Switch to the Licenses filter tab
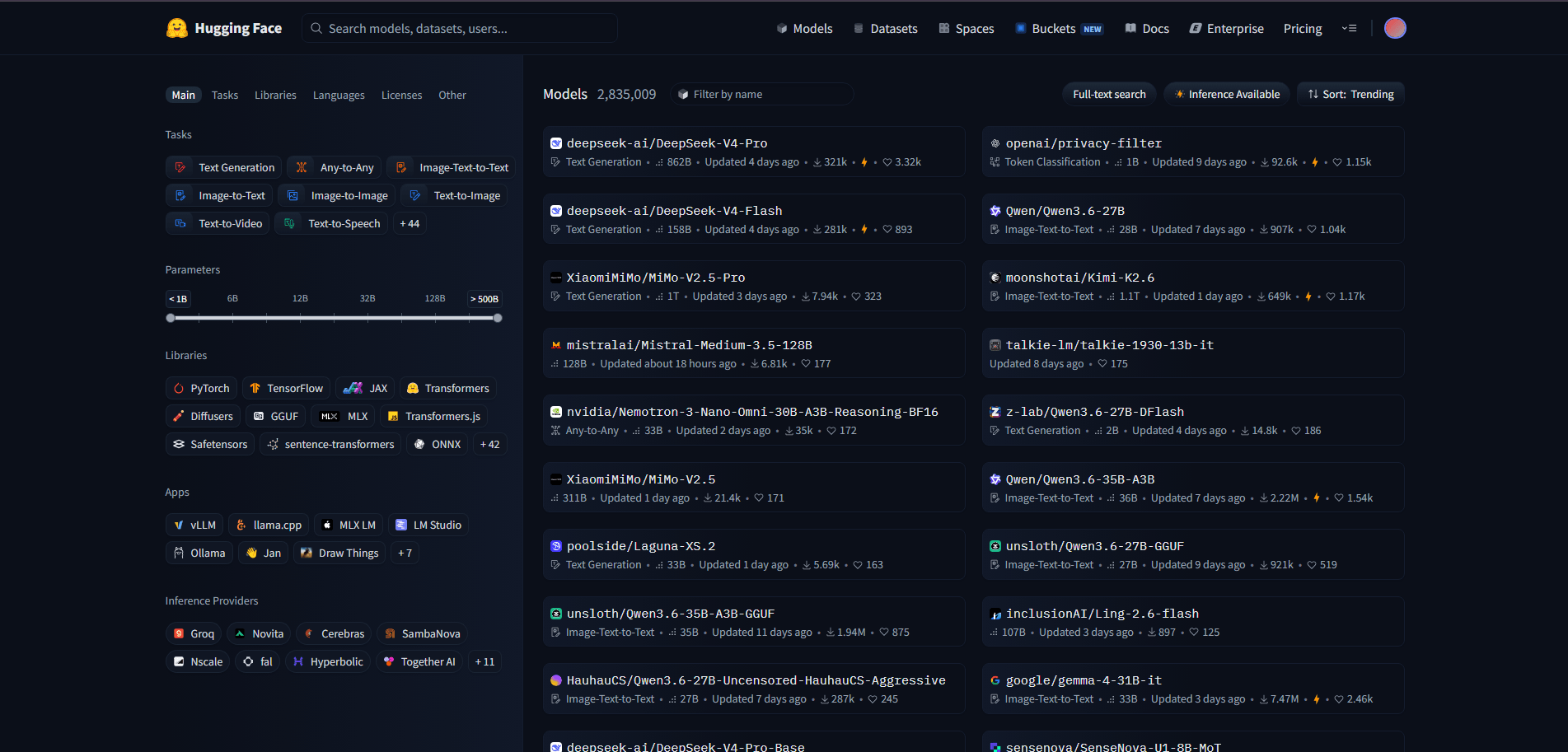 [x=401, y=95]
